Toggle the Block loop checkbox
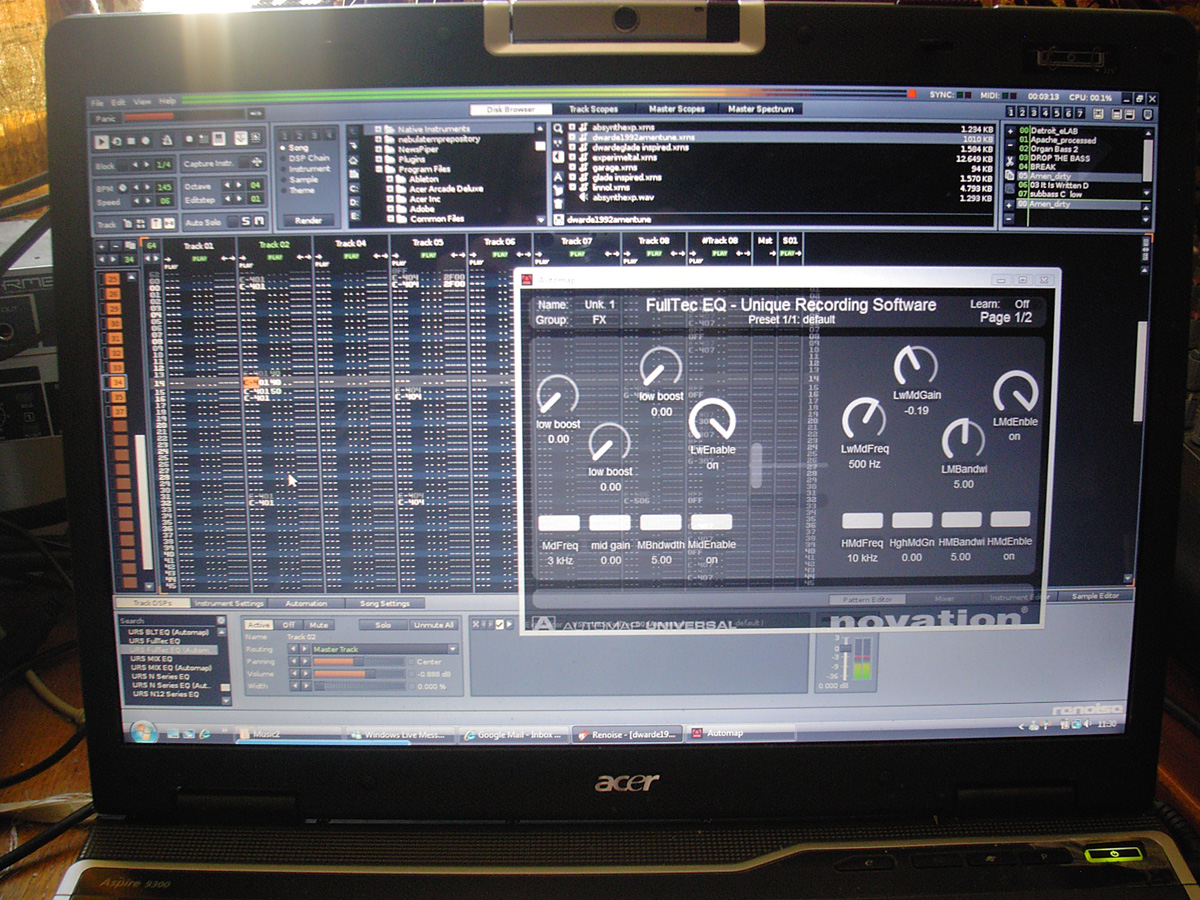Screen dimensions: 1200x900 [123, 165]
